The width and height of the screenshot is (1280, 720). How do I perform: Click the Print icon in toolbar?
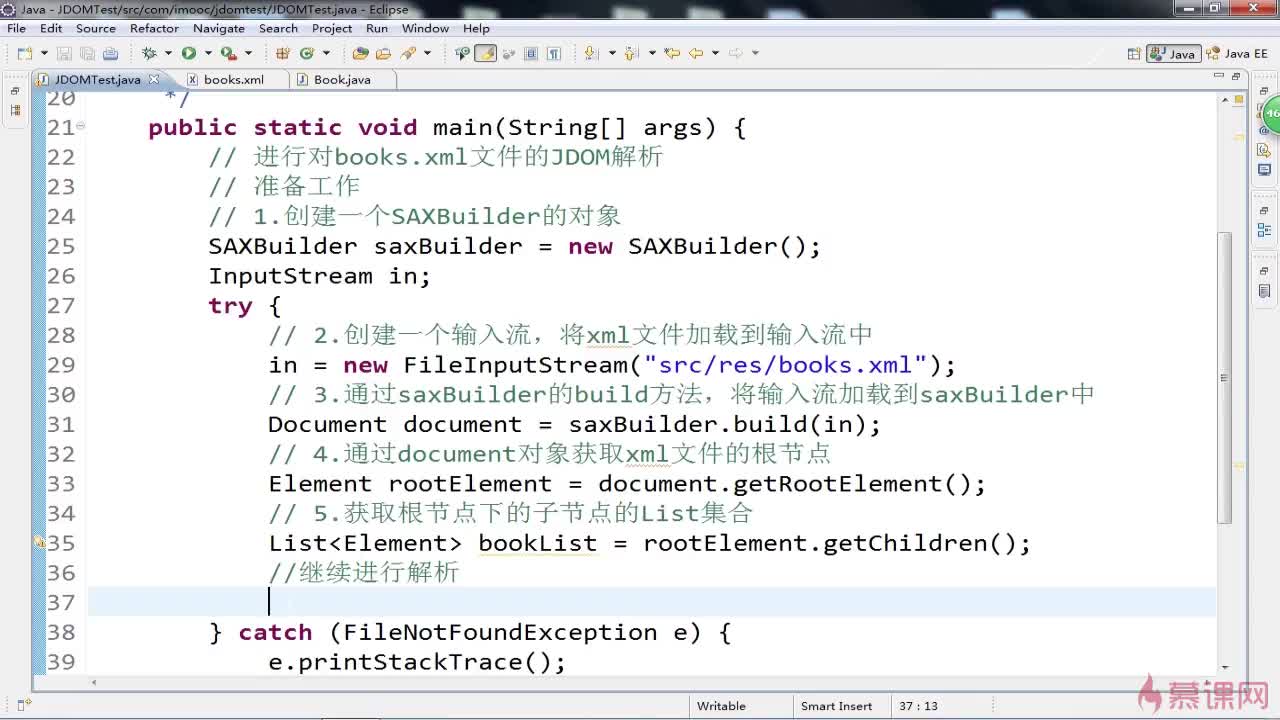coord(110,53)
